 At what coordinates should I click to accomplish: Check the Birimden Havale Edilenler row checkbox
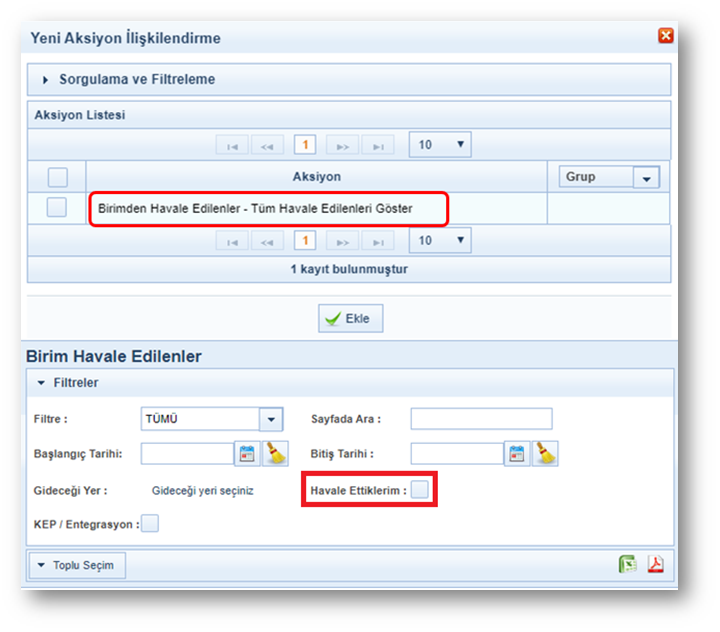click(57, 208)
